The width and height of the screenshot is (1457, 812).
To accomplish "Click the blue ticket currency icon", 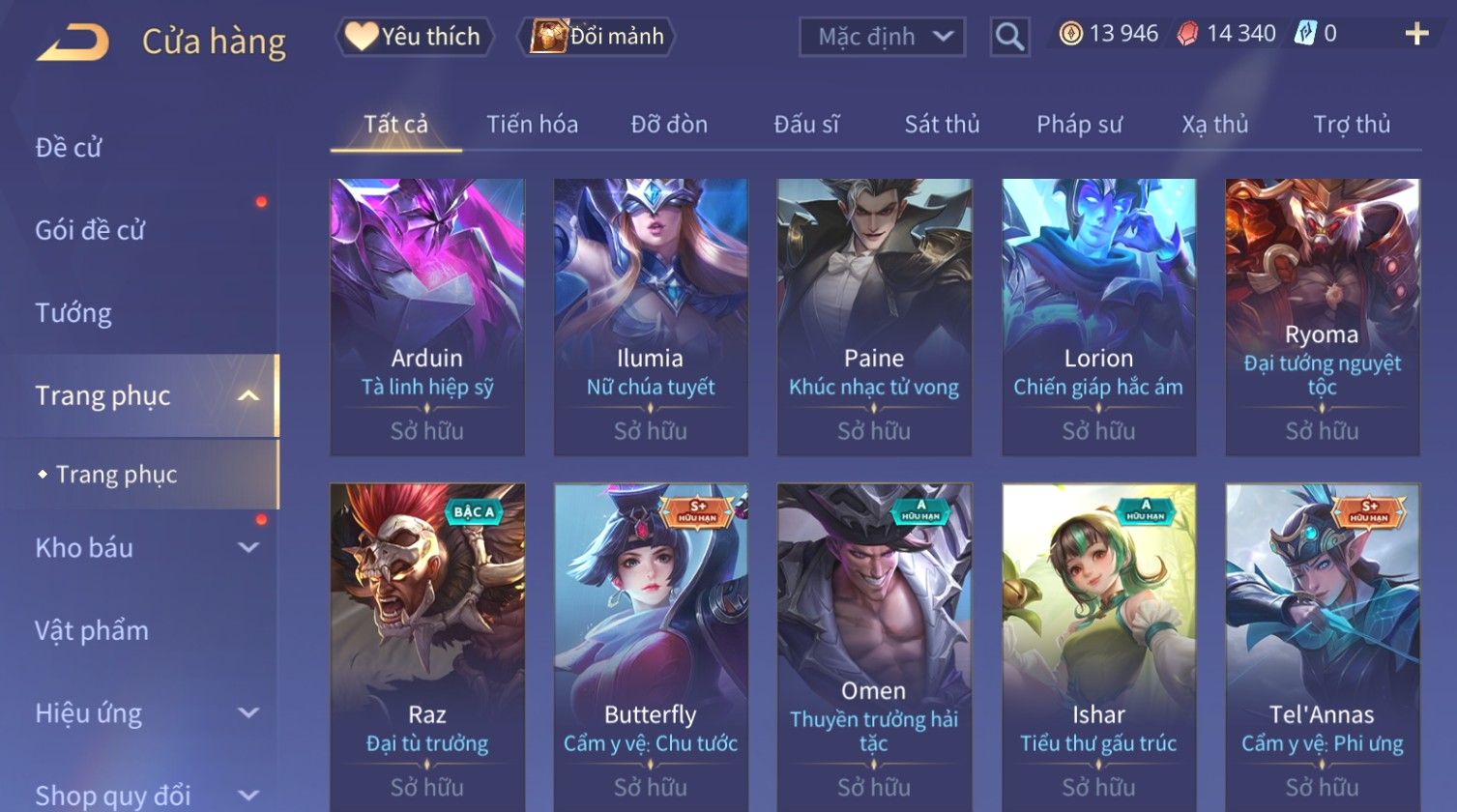I will (1306, 34).
